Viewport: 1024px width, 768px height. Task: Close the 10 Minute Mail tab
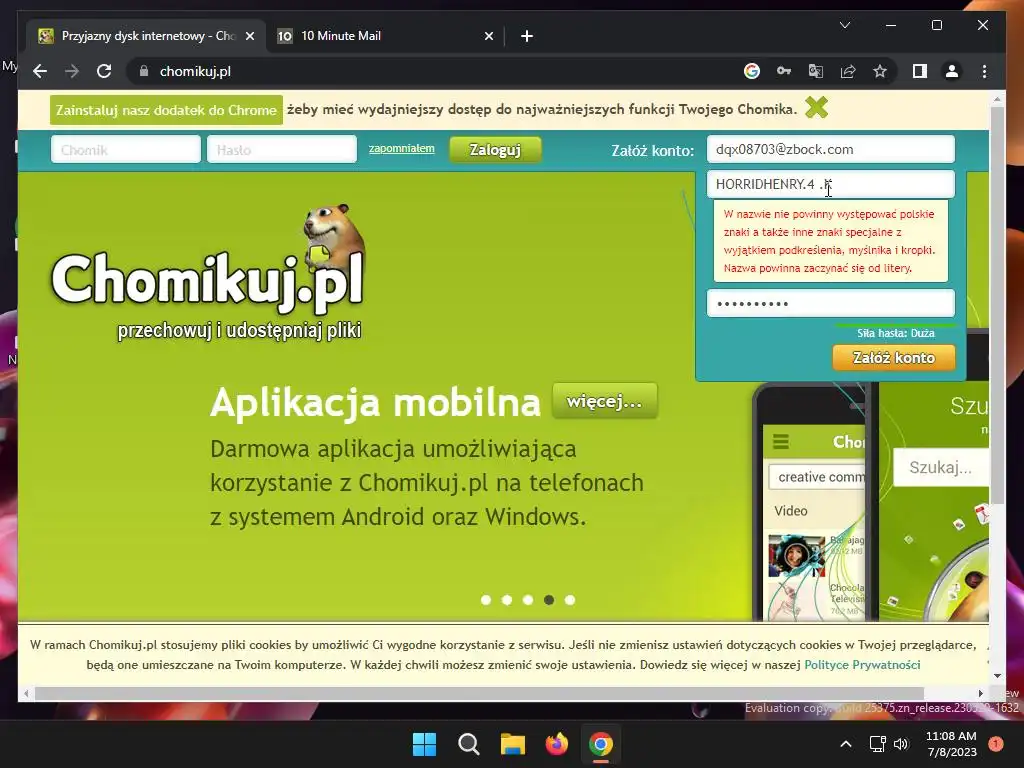tap(488, 36)
